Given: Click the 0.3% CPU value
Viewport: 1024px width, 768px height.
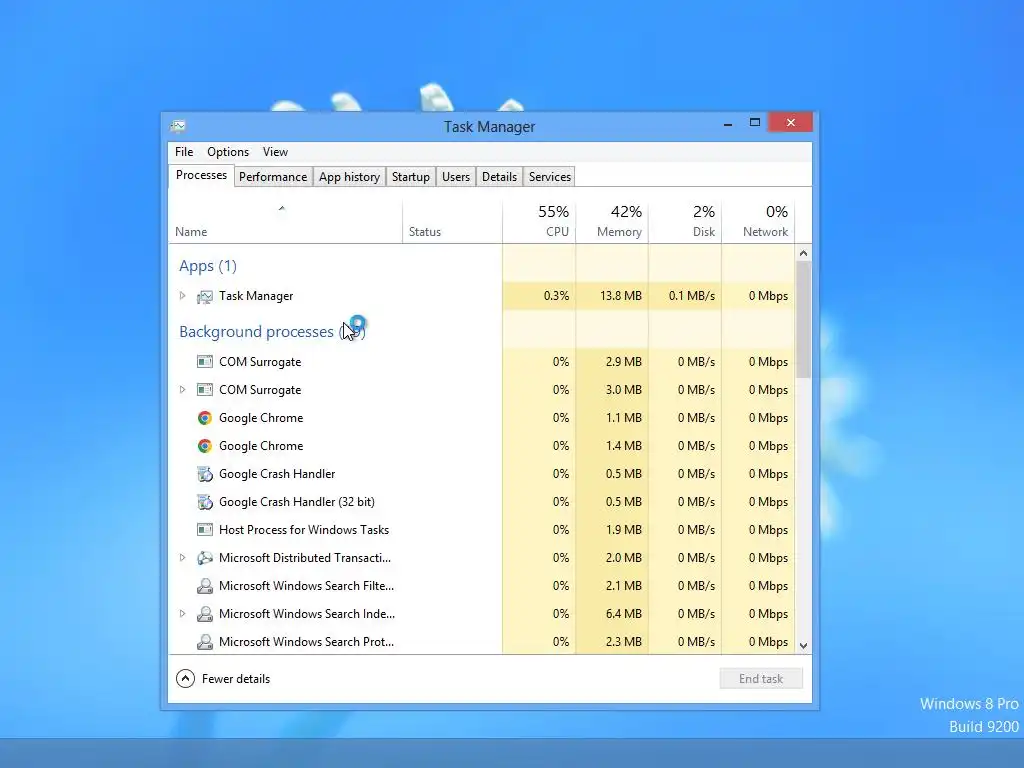Looking at the screenshot, I should click(556, 296).
